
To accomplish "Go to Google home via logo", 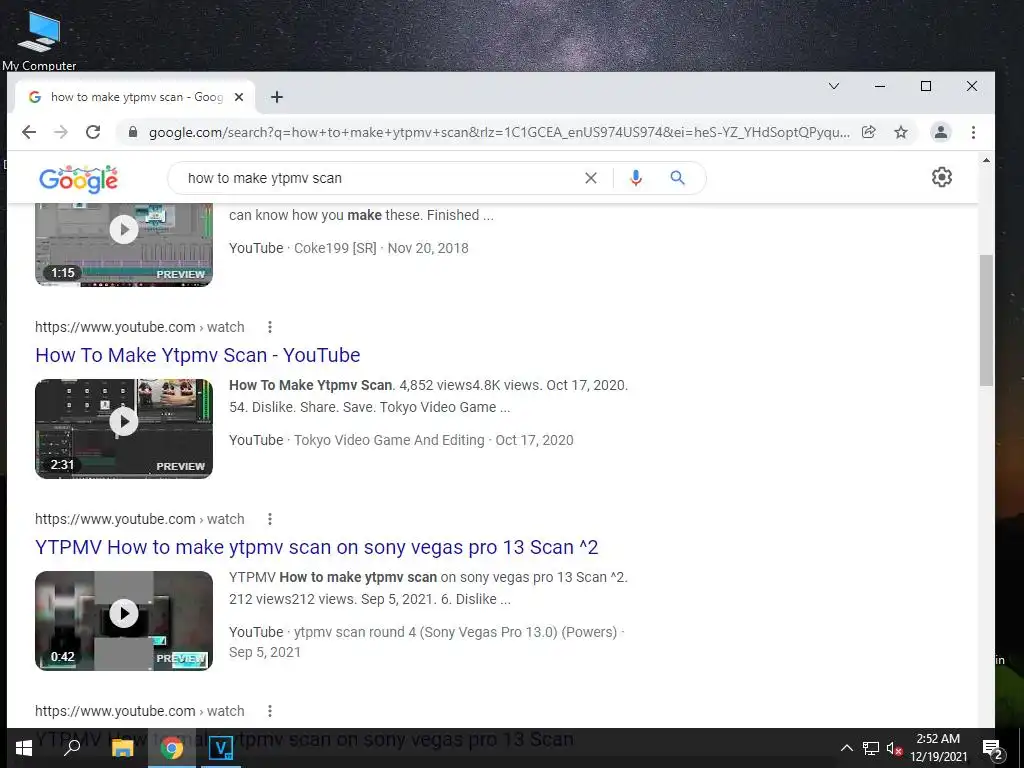I will click(x=78, y=179).
